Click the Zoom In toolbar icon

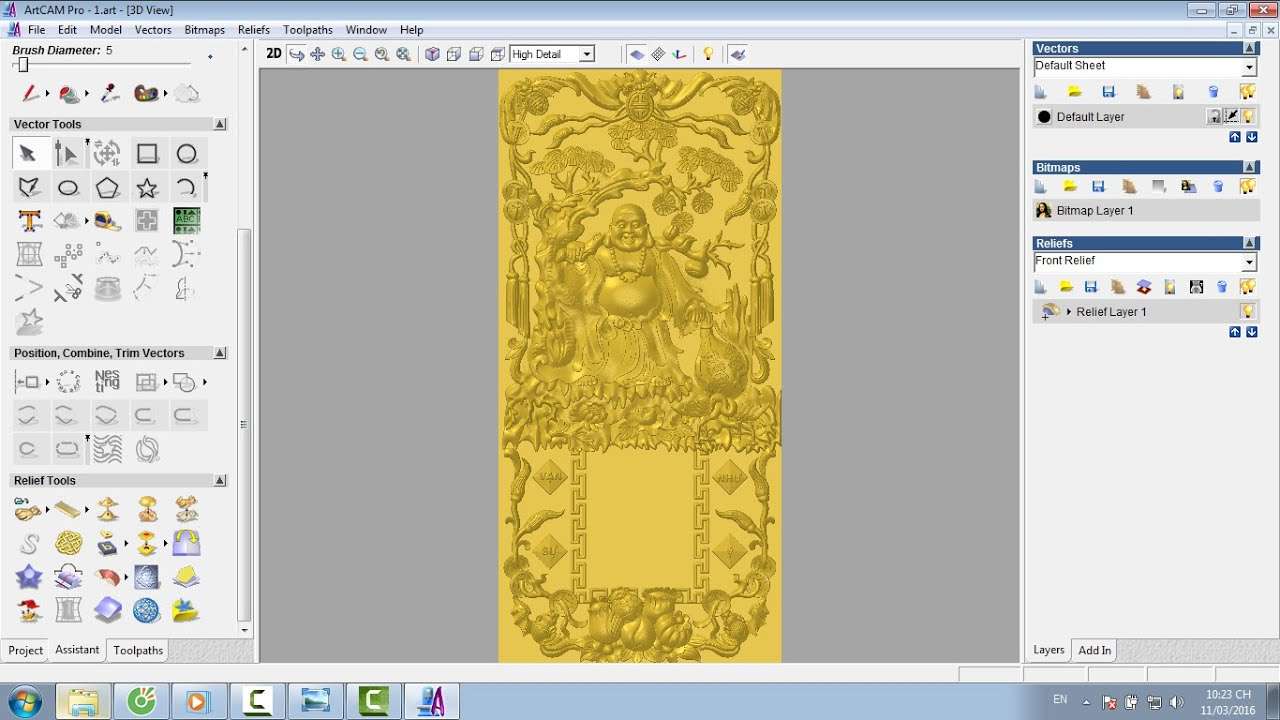(x=339, y=54)
